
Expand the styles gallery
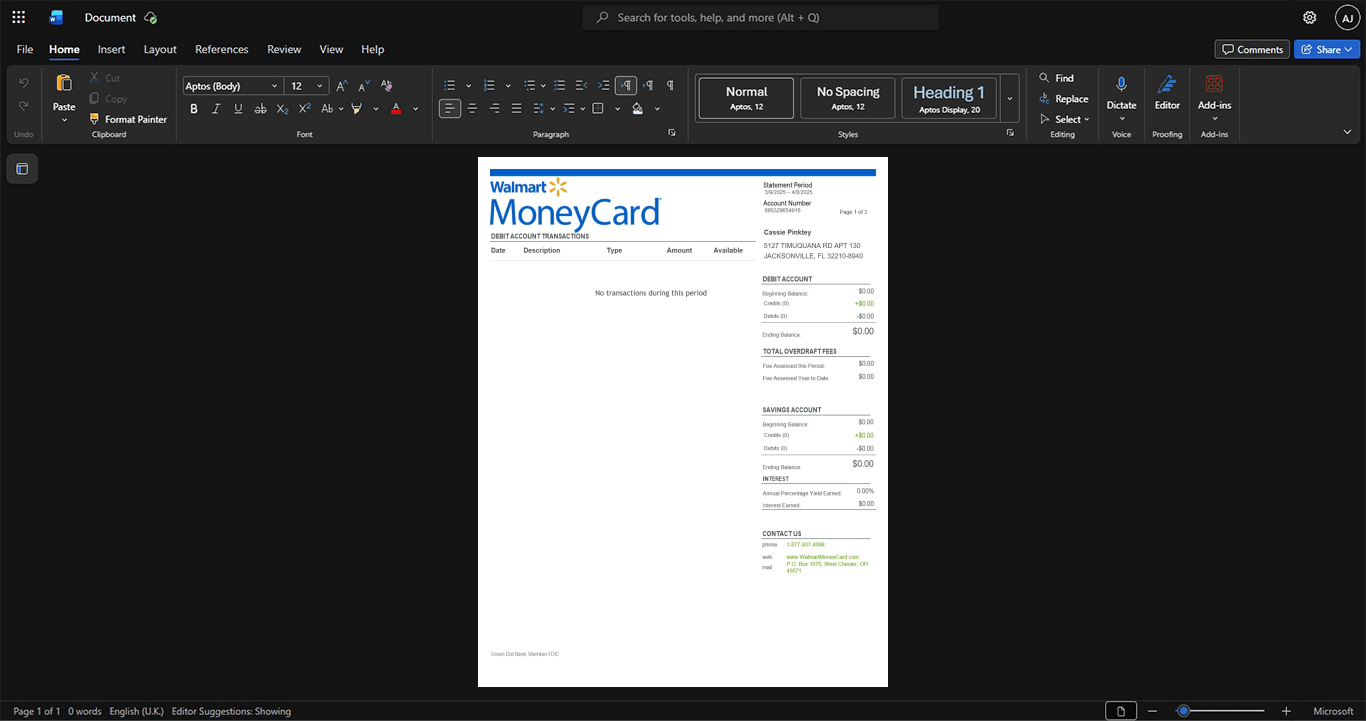point(1010,98)
